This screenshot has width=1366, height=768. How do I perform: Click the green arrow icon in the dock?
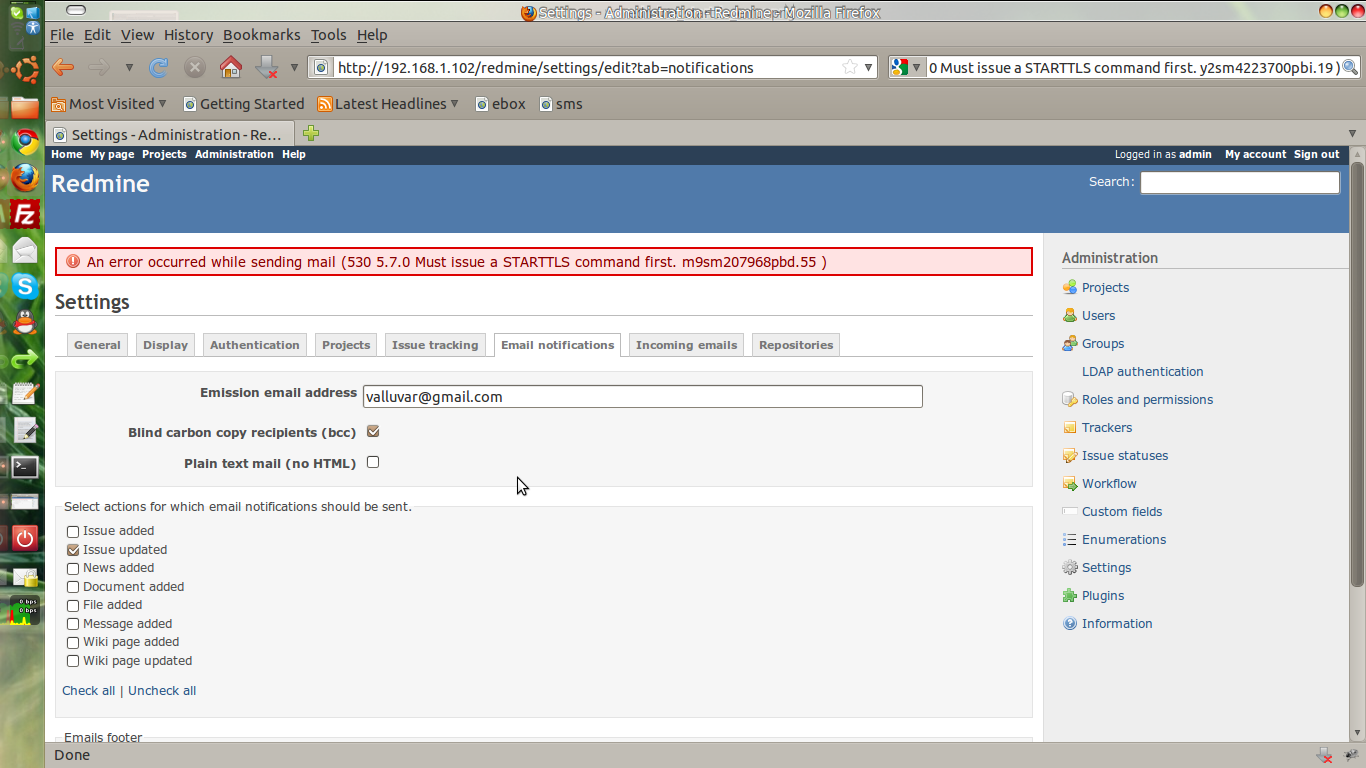pos(25,358)
